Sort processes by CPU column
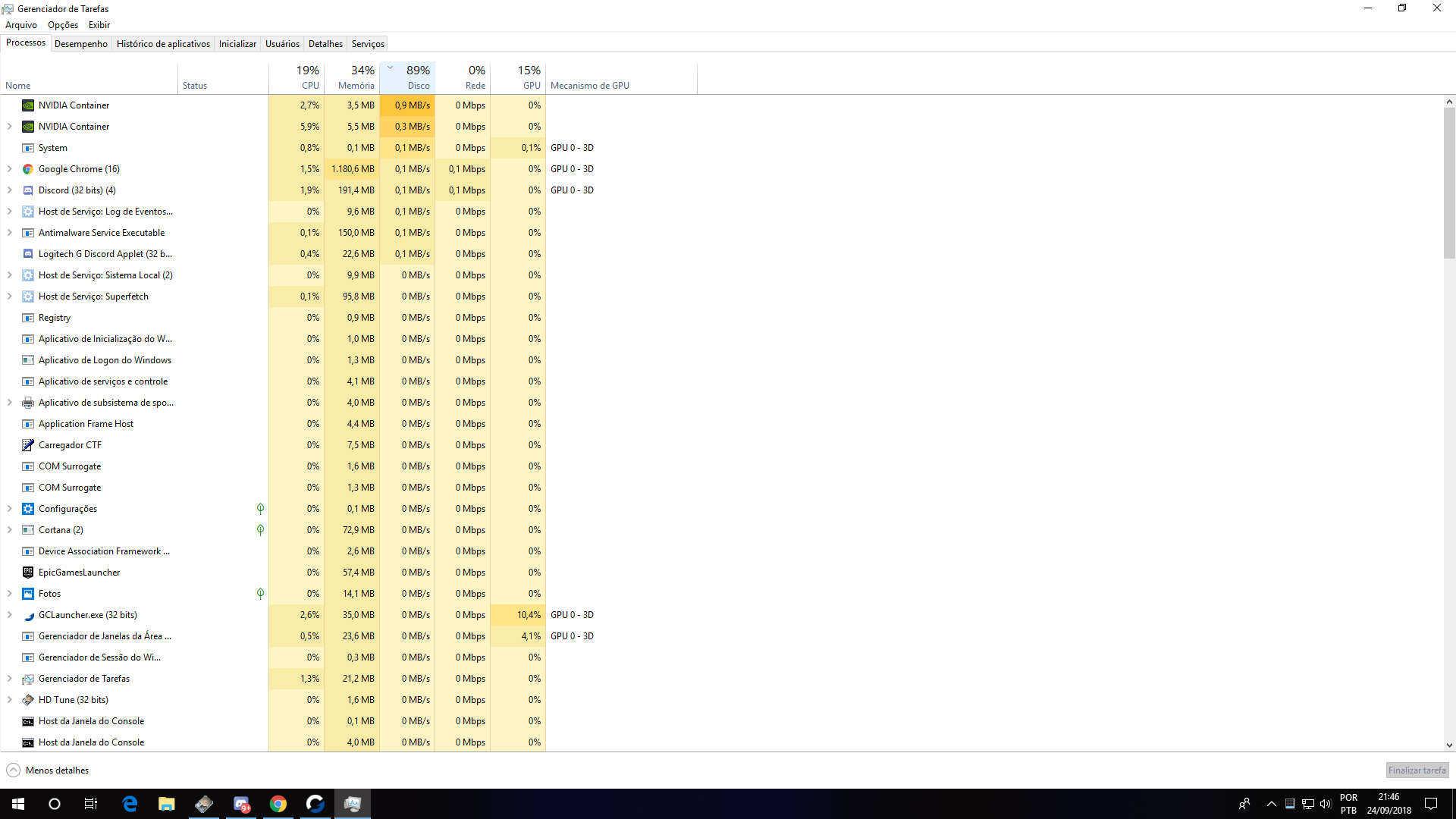Screen dimensions: 1456x819 pos(297,77)
